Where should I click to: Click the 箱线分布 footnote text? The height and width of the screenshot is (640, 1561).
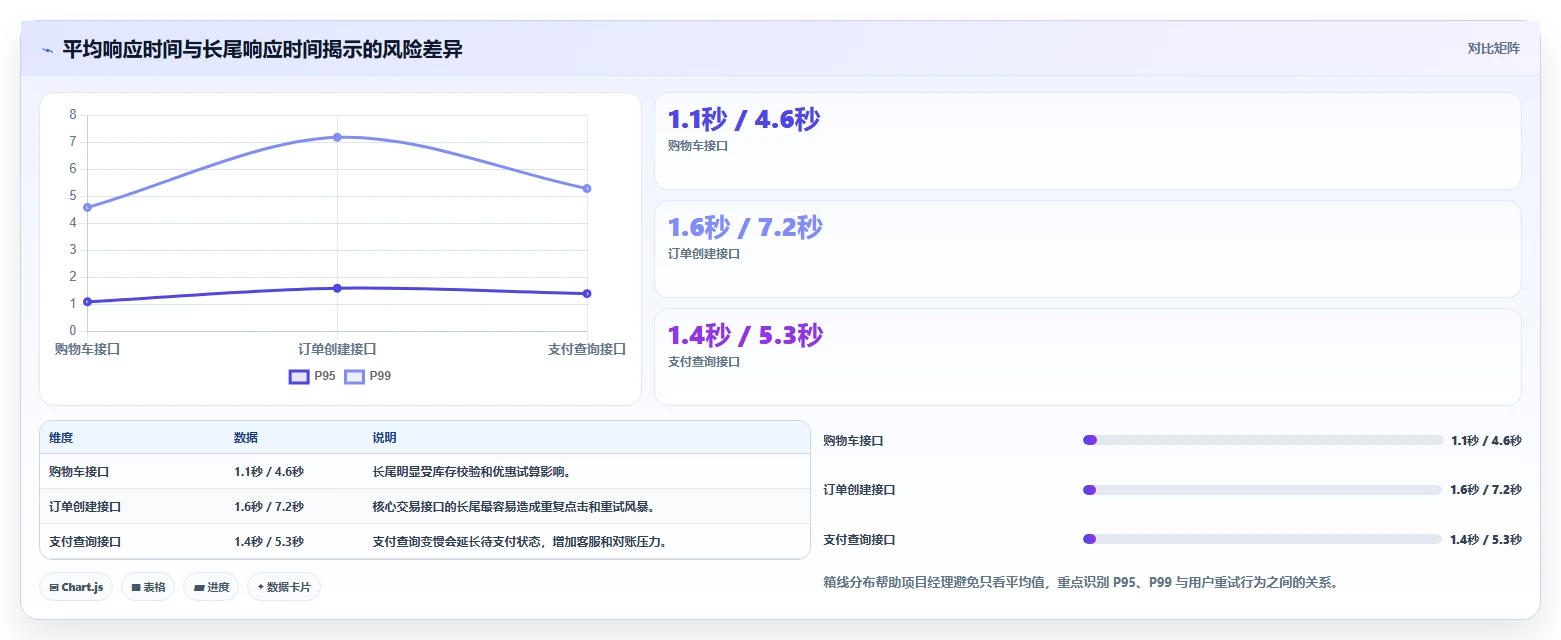[1081, 582]
